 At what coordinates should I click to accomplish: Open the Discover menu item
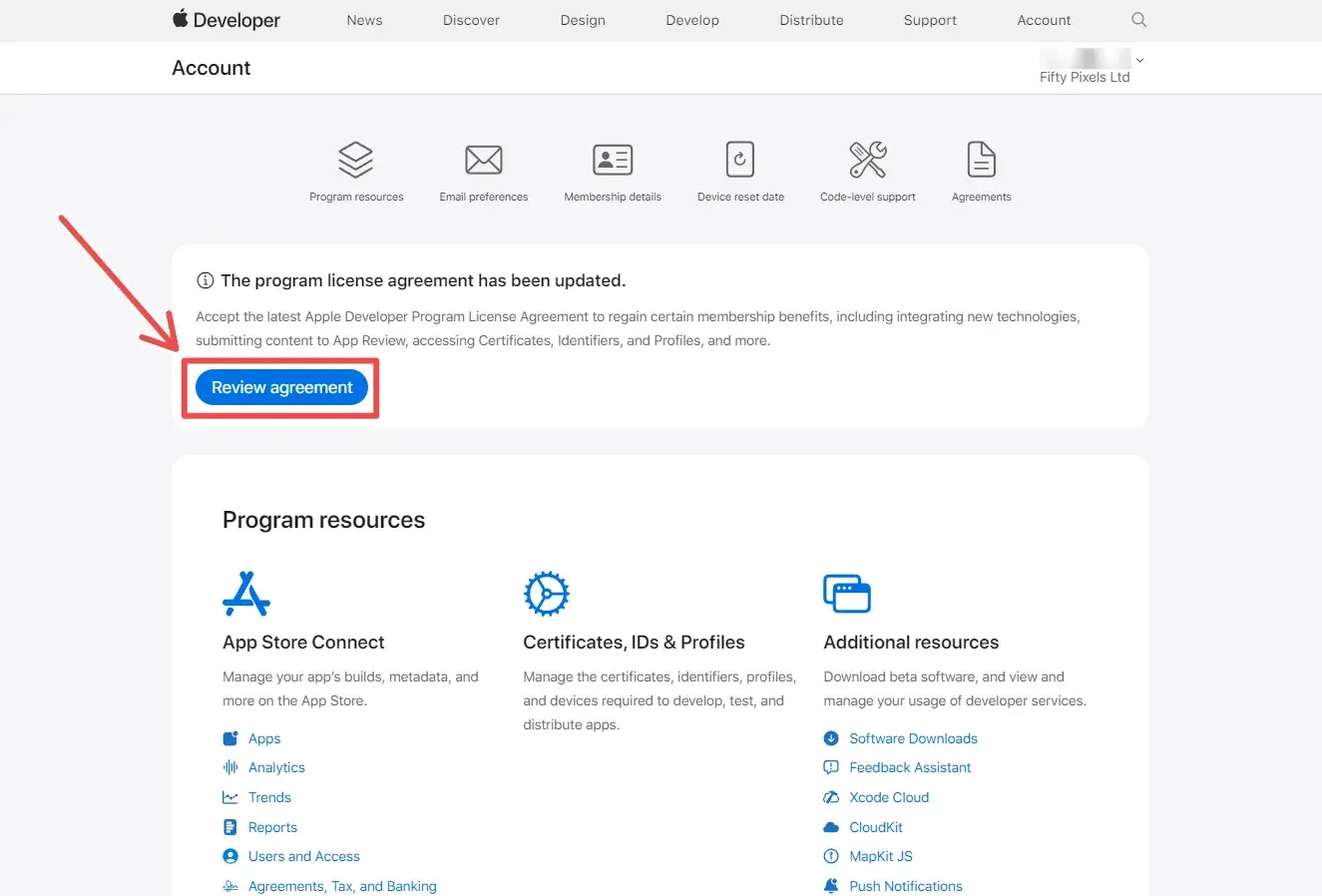click(471, 20)
